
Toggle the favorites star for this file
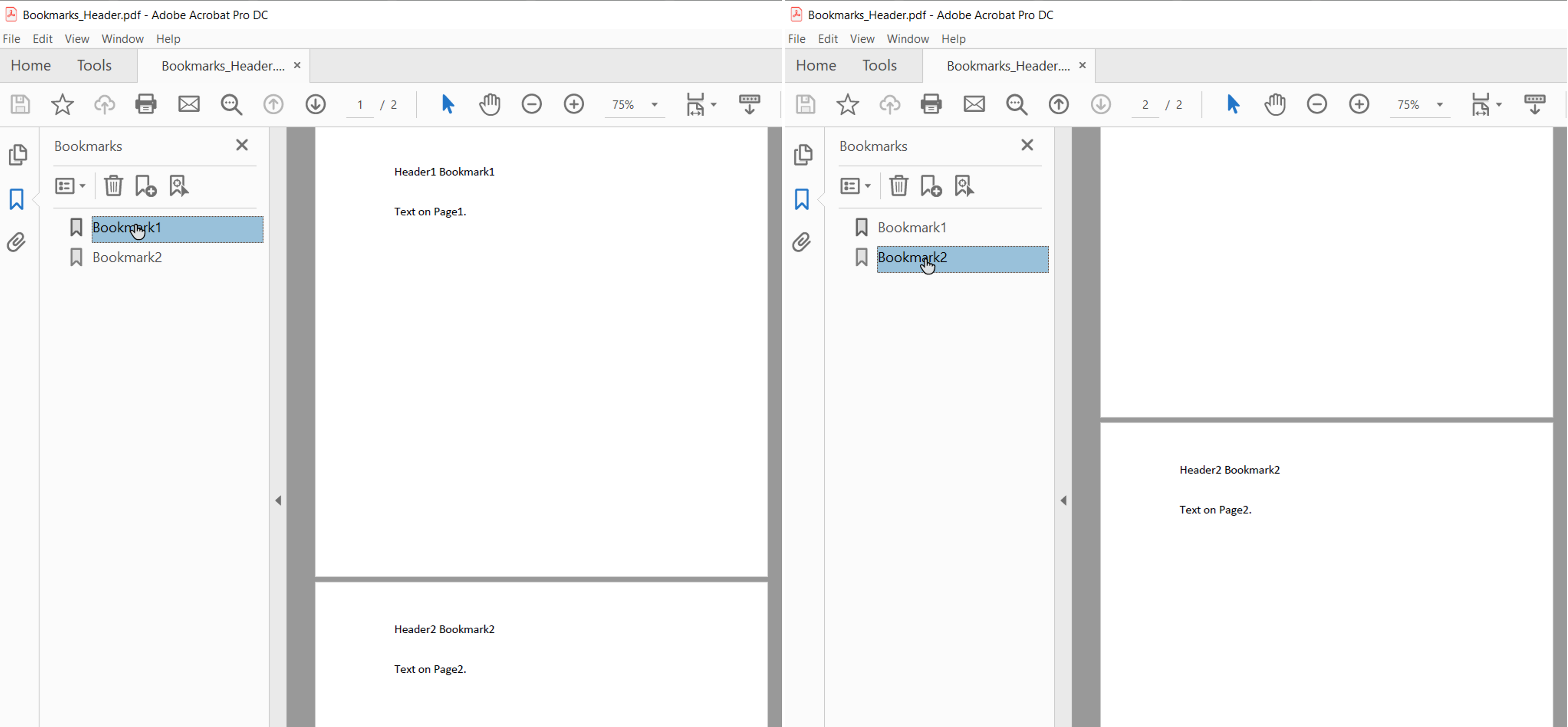tap(61, 104)
